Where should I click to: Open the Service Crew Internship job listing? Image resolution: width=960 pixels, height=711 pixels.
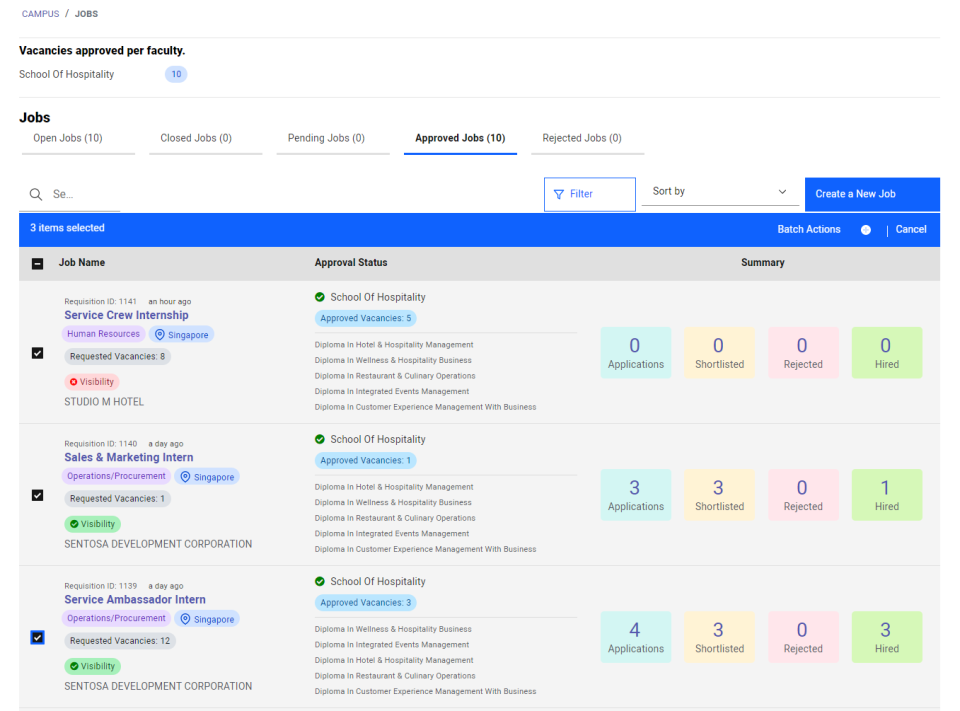(x=126, y=314)
